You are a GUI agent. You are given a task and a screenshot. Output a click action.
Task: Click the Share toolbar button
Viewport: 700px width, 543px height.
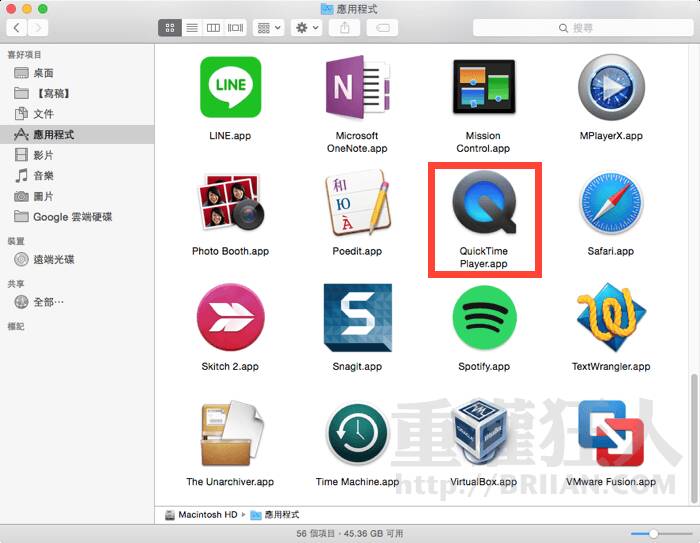coord(345,28)
